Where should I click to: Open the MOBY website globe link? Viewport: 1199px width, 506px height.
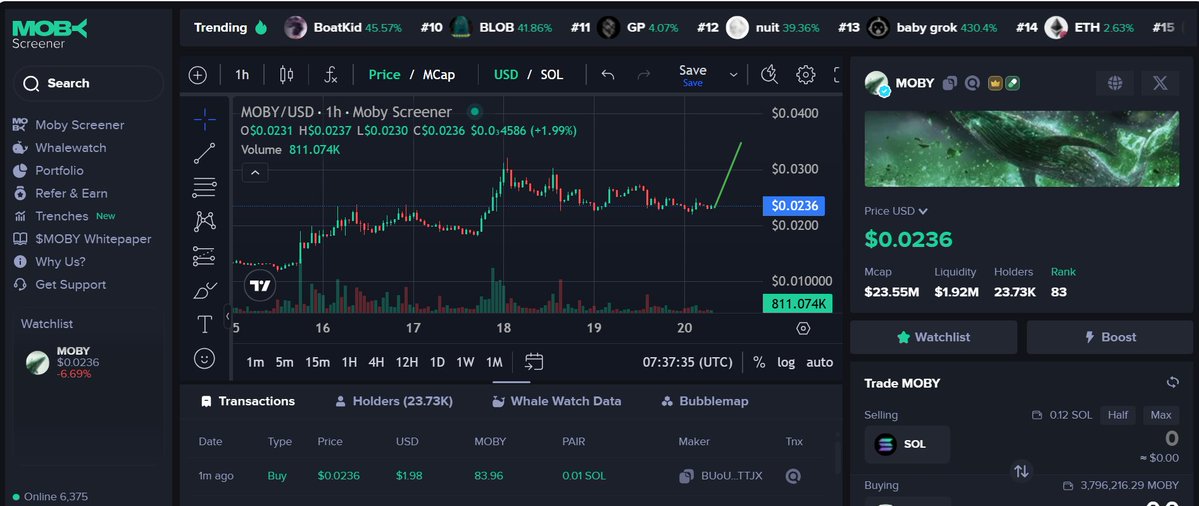1114,83
